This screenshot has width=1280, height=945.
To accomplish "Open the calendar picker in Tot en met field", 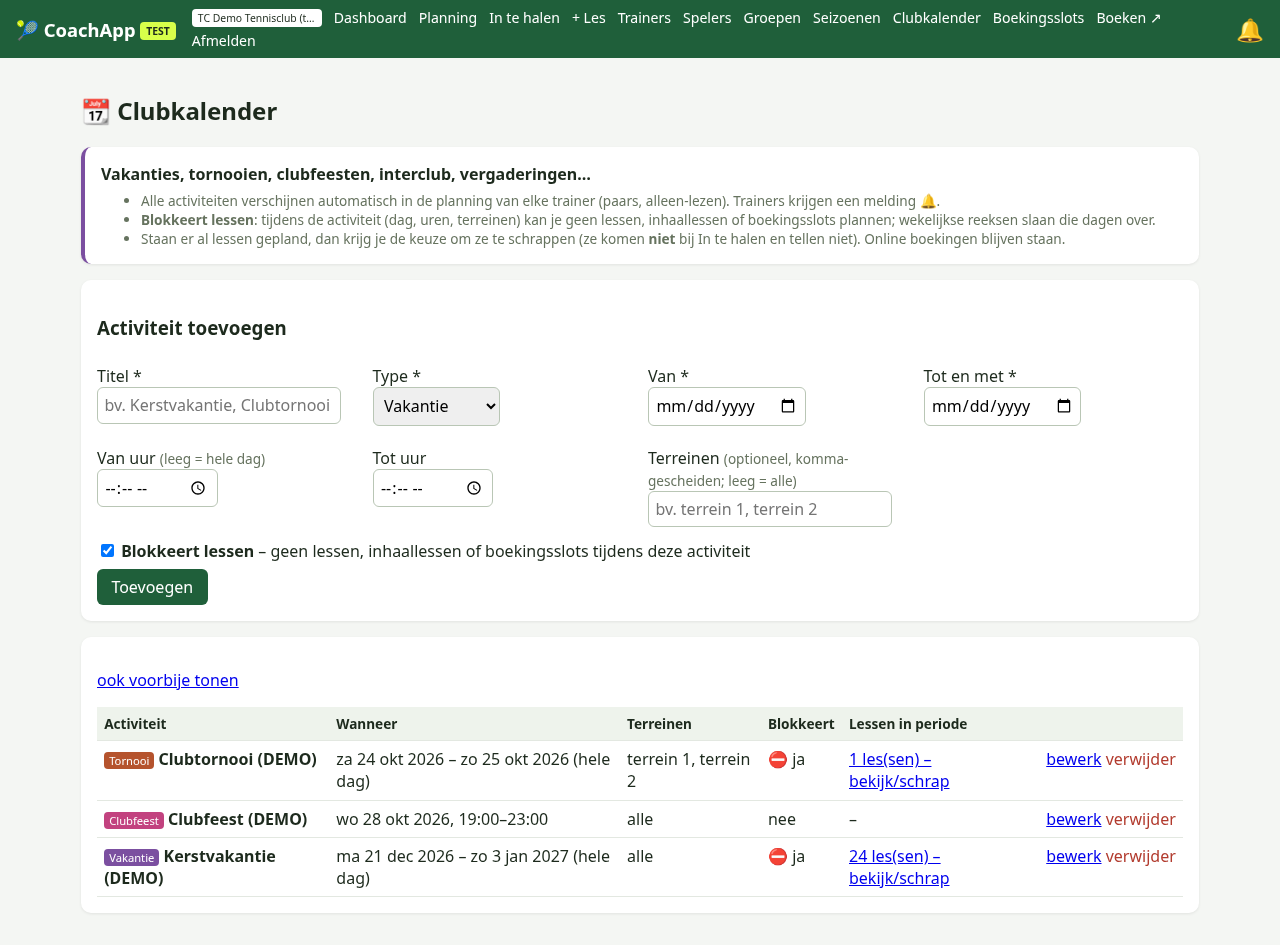I will 1064,406.
